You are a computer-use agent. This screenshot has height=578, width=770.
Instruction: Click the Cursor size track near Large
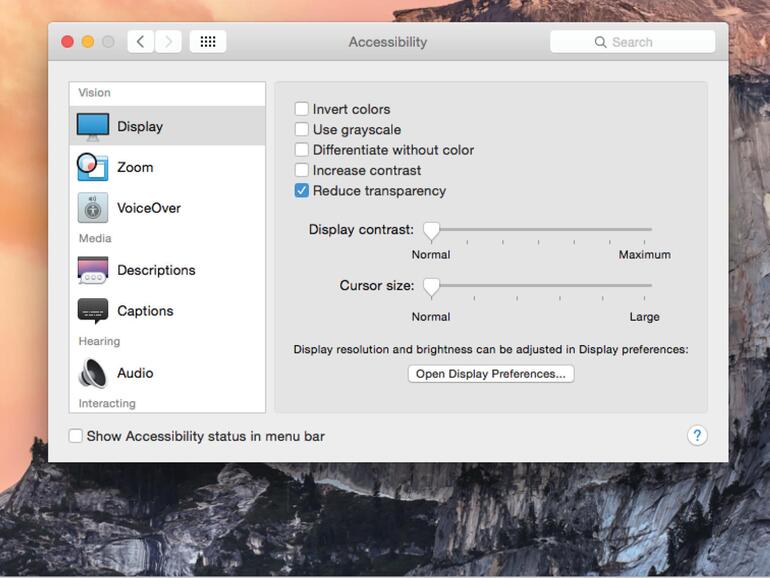coord(643,285)
